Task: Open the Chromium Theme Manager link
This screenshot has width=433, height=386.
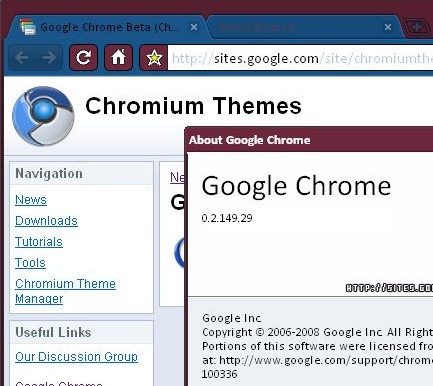Action: pyautogui.click(x=65, y=291)
